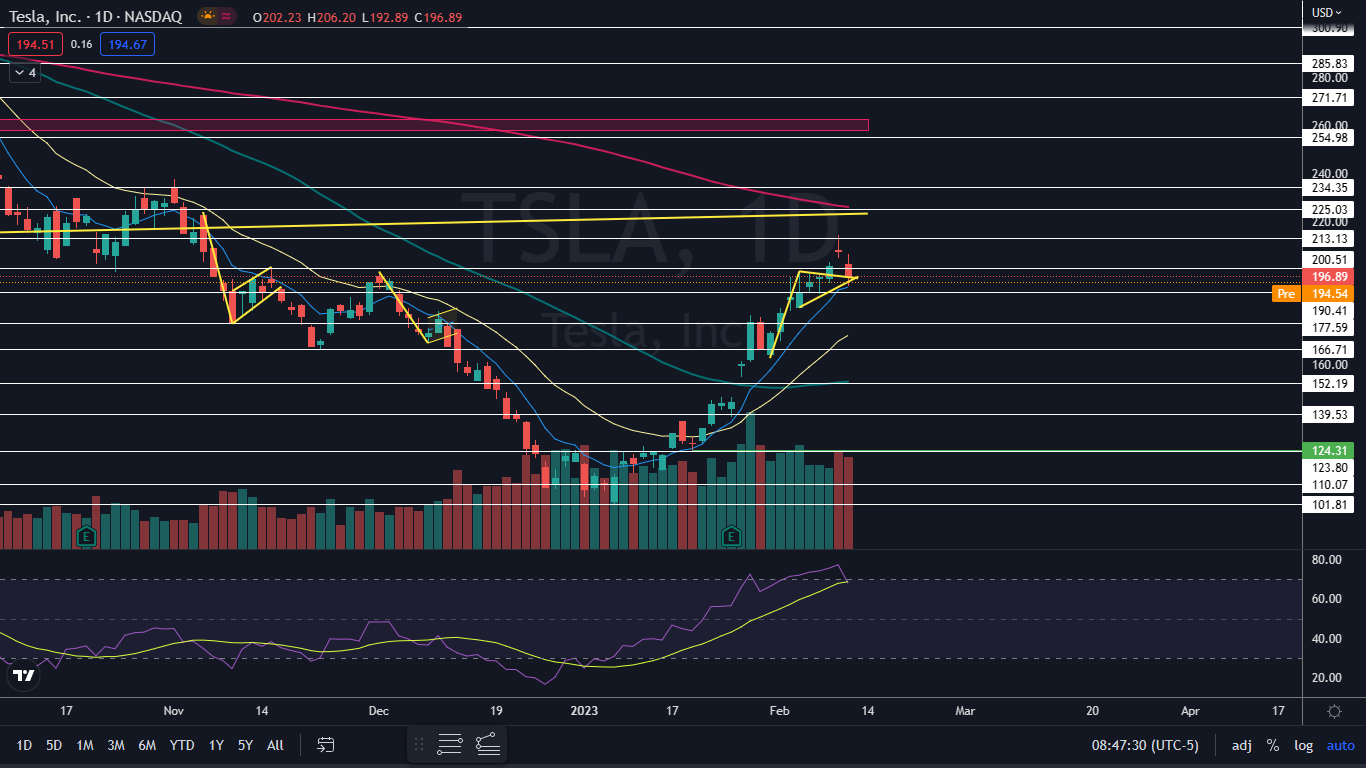The image size is (1366, 768).
Task: Click the 2023 date on time axis
Action: click(x=584, y=711)
